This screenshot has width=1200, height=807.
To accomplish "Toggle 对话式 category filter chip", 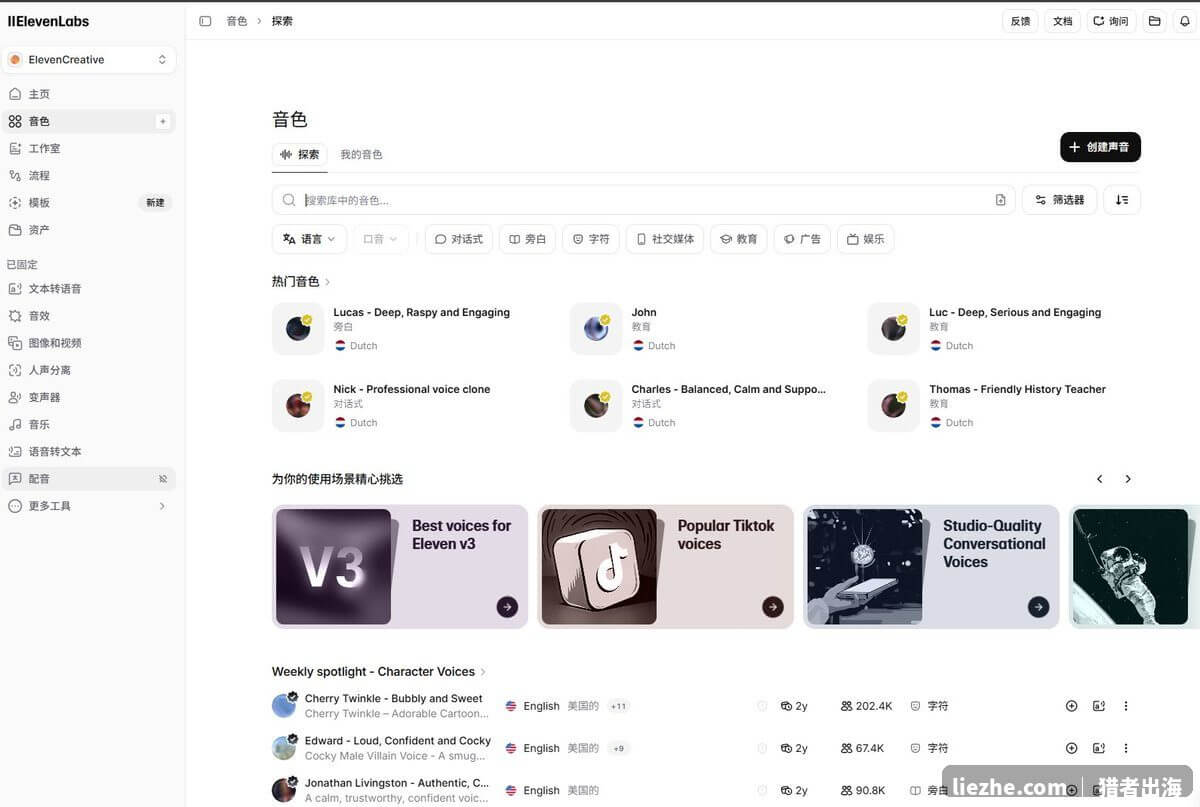I will (459, 239).
